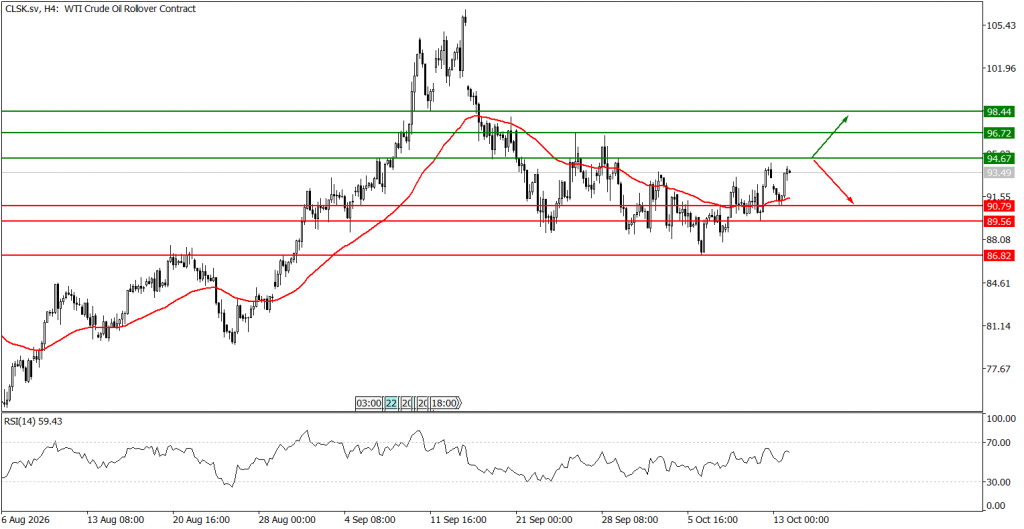Screen dimensions: 1024x529
Task: Click the 6 Aug 2026 date label
Action: 25,520
